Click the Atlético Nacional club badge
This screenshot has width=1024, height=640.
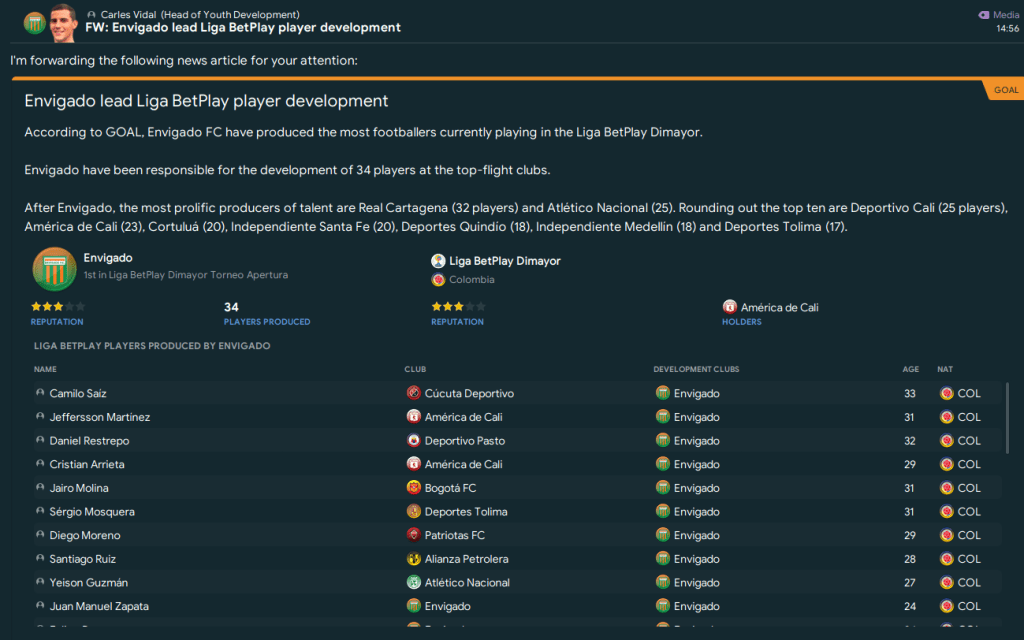[414, 583]
